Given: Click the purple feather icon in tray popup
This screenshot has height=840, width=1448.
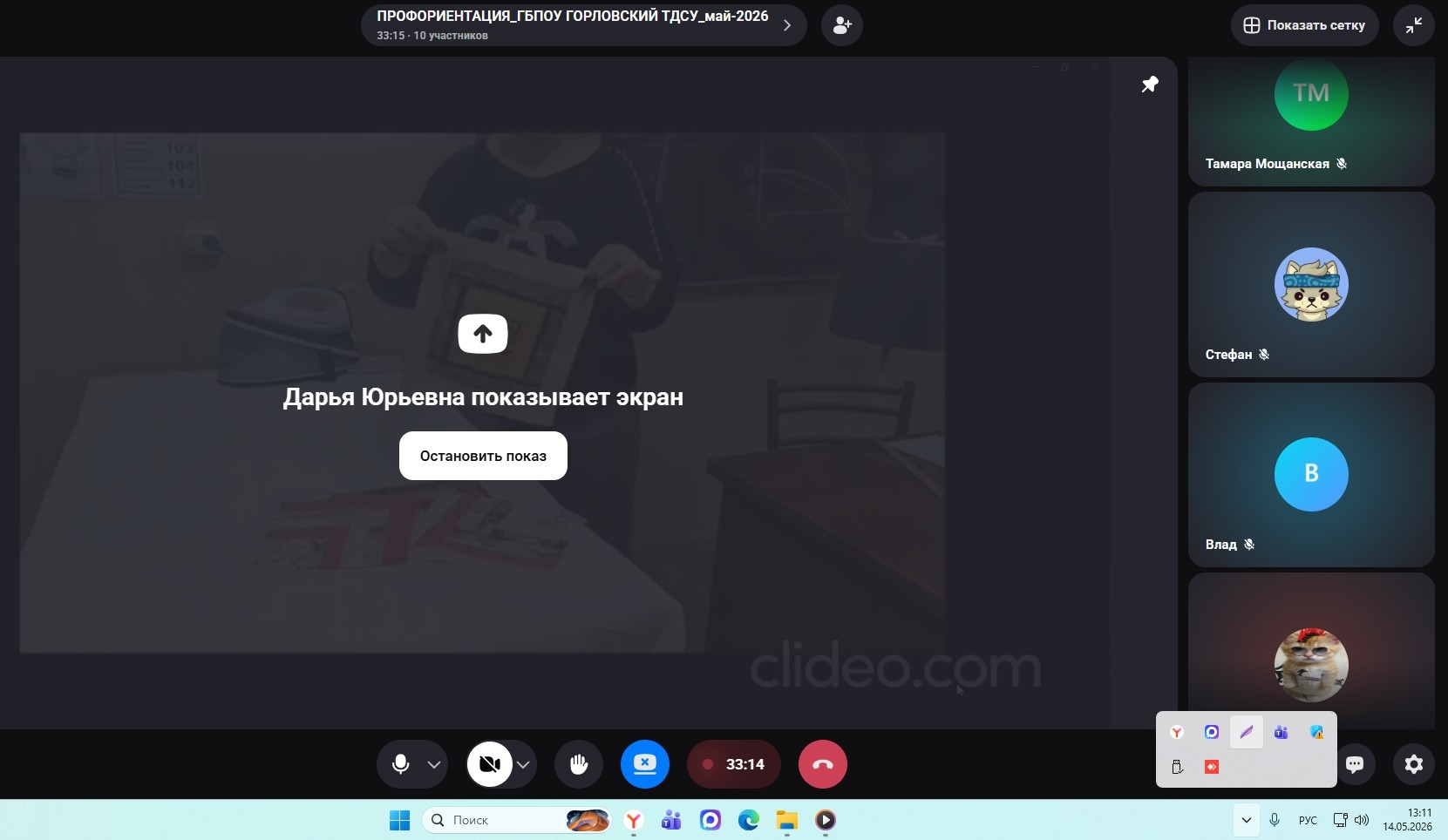Looking at the screenshot, I should point(1247,732).
